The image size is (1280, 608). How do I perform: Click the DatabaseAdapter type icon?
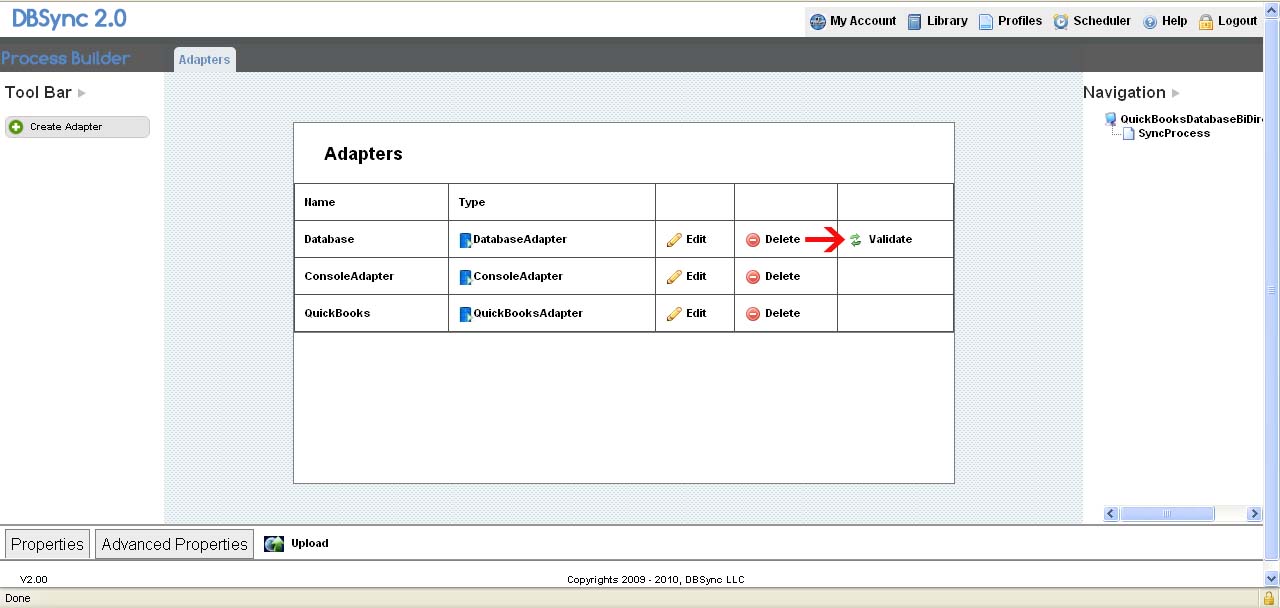(465, 240)
